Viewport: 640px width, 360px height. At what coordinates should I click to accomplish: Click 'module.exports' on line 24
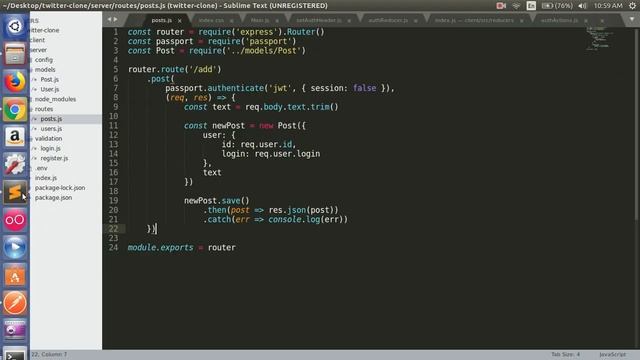(x=160, y=247)
